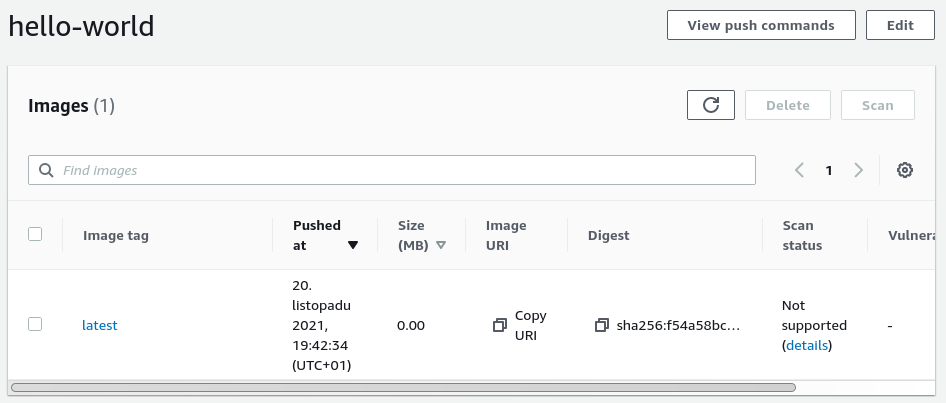Image resolution: width=946 pixels, height=403 pixels.
Task: Click the Find images search field
Action: 400,170
